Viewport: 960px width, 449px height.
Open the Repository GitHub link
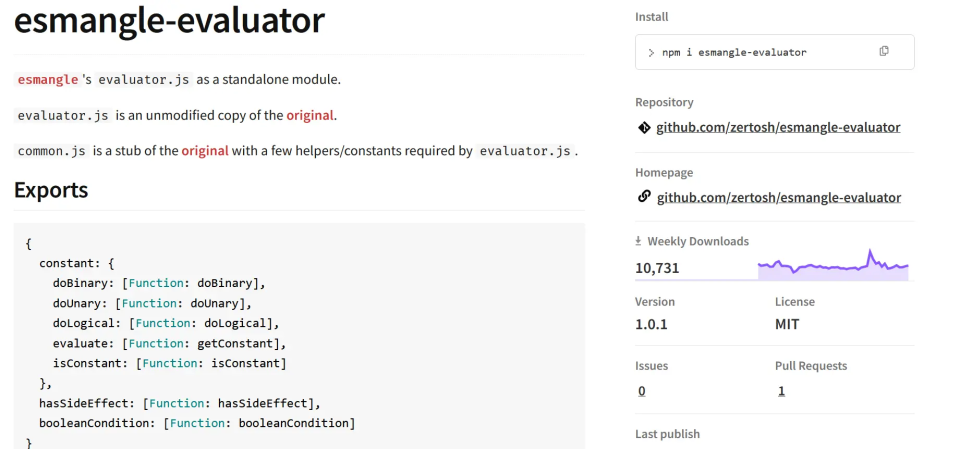pos(778,127)
